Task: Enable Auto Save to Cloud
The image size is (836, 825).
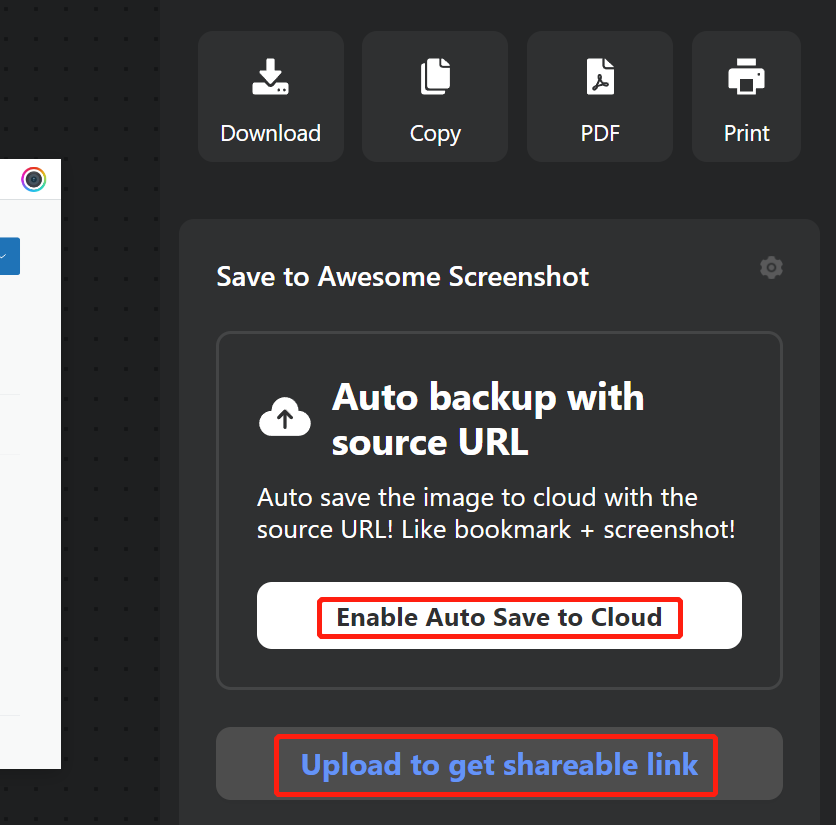Action: tap(499, 615)
